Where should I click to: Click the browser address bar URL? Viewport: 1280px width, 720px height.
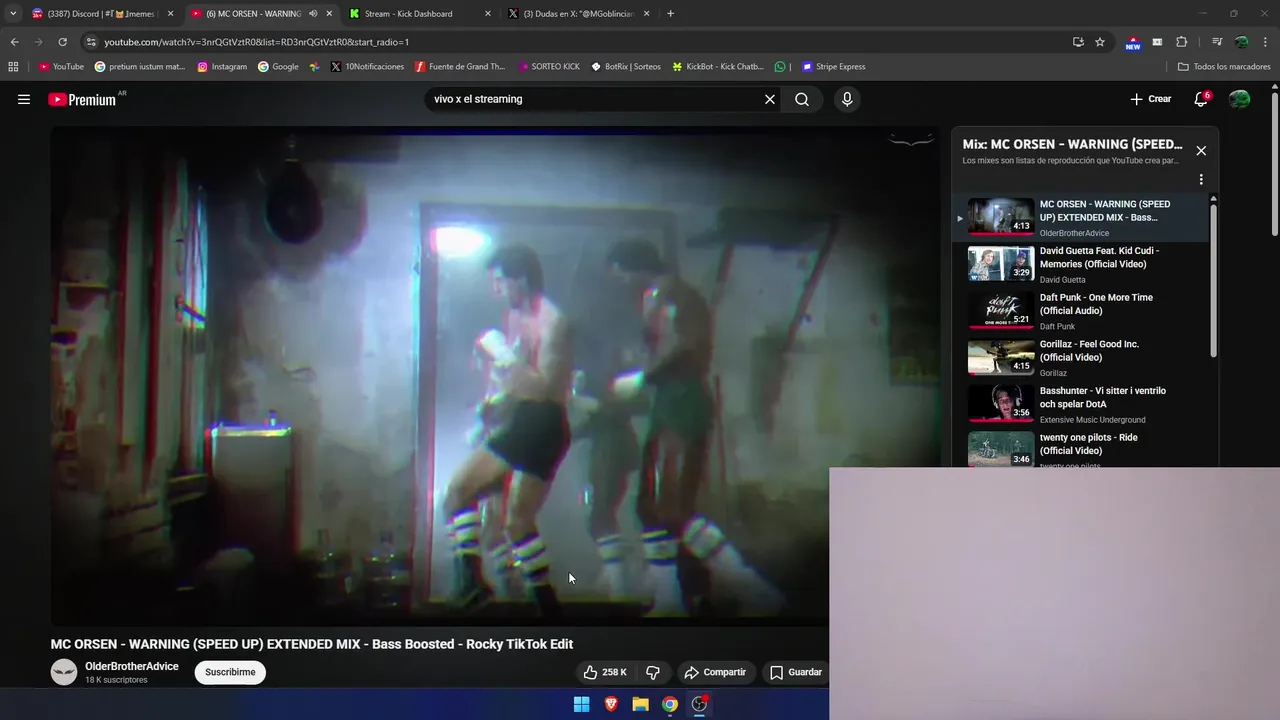[256, 42]
